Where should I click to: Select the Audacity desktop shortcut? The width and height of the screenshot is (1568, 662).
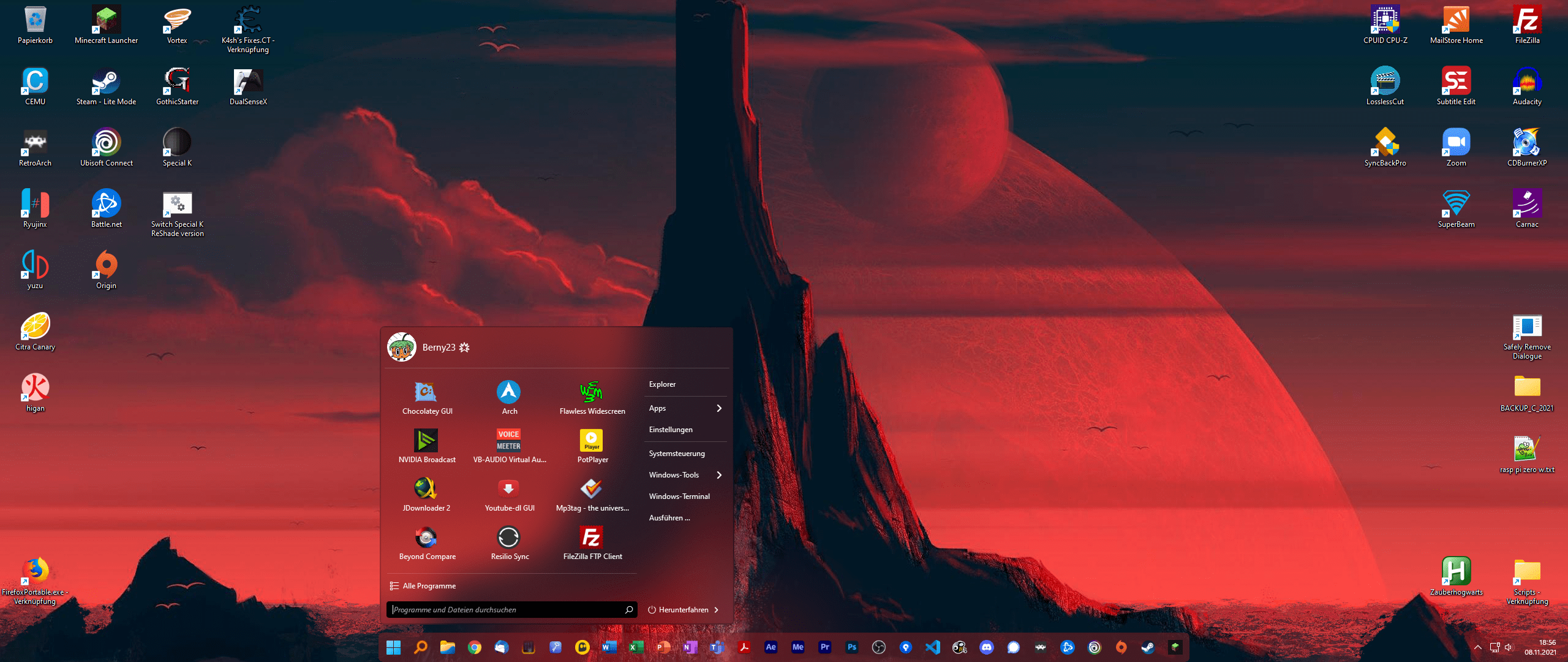coord(1527,86)
